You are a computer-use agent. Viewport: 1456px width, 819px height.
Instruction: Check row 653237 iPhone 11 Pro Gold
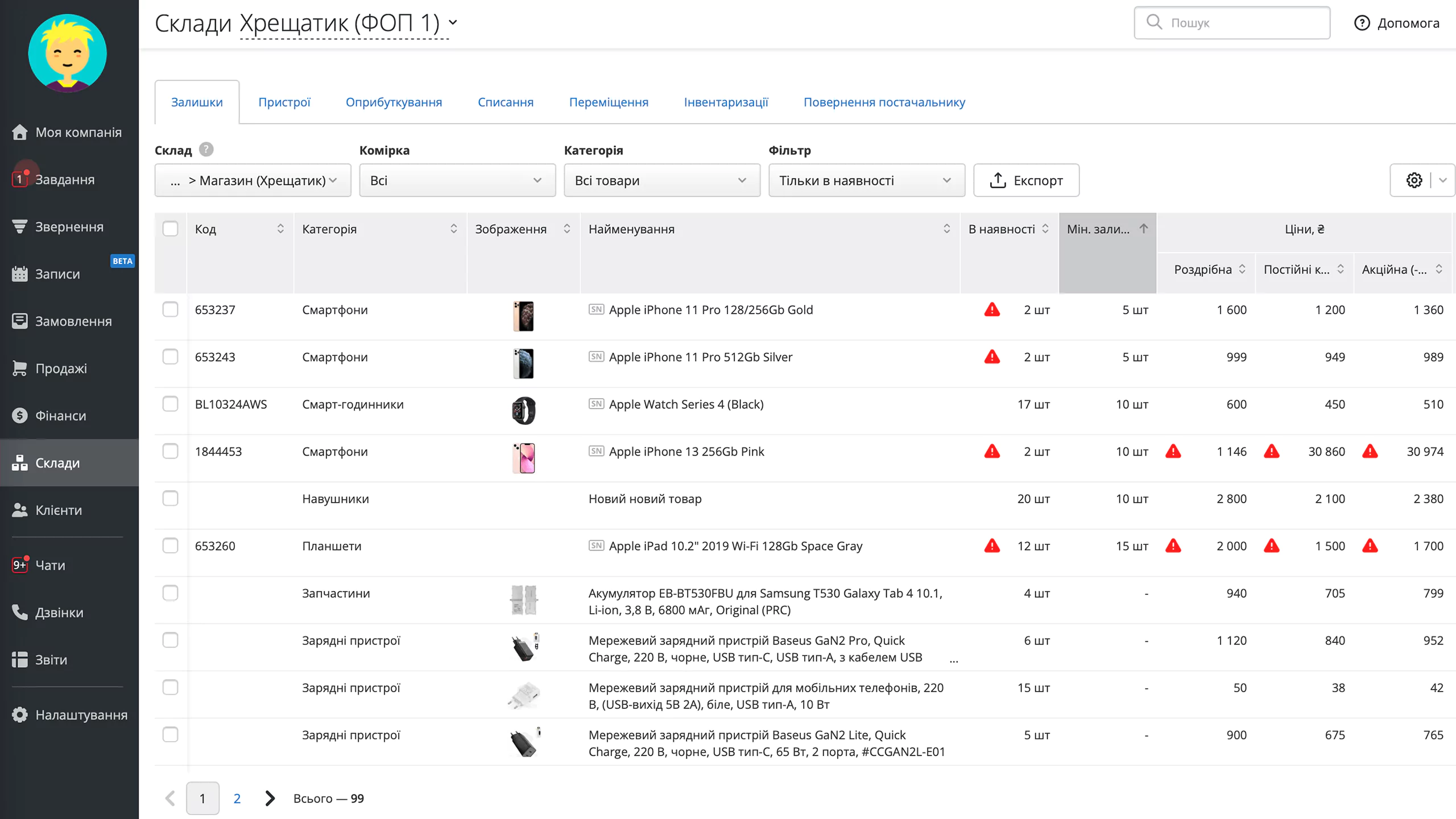point(170,309)
